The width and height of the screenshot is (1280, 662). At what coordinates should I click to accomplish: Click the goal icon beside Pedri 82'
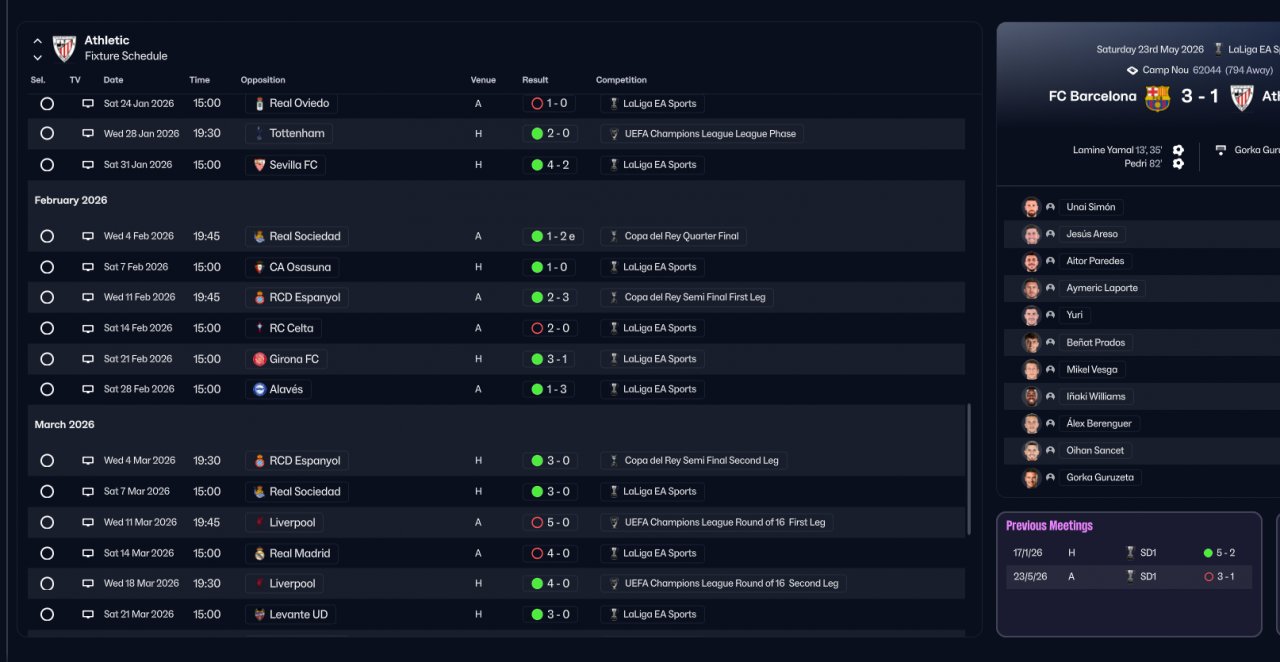coord(1178,164)
